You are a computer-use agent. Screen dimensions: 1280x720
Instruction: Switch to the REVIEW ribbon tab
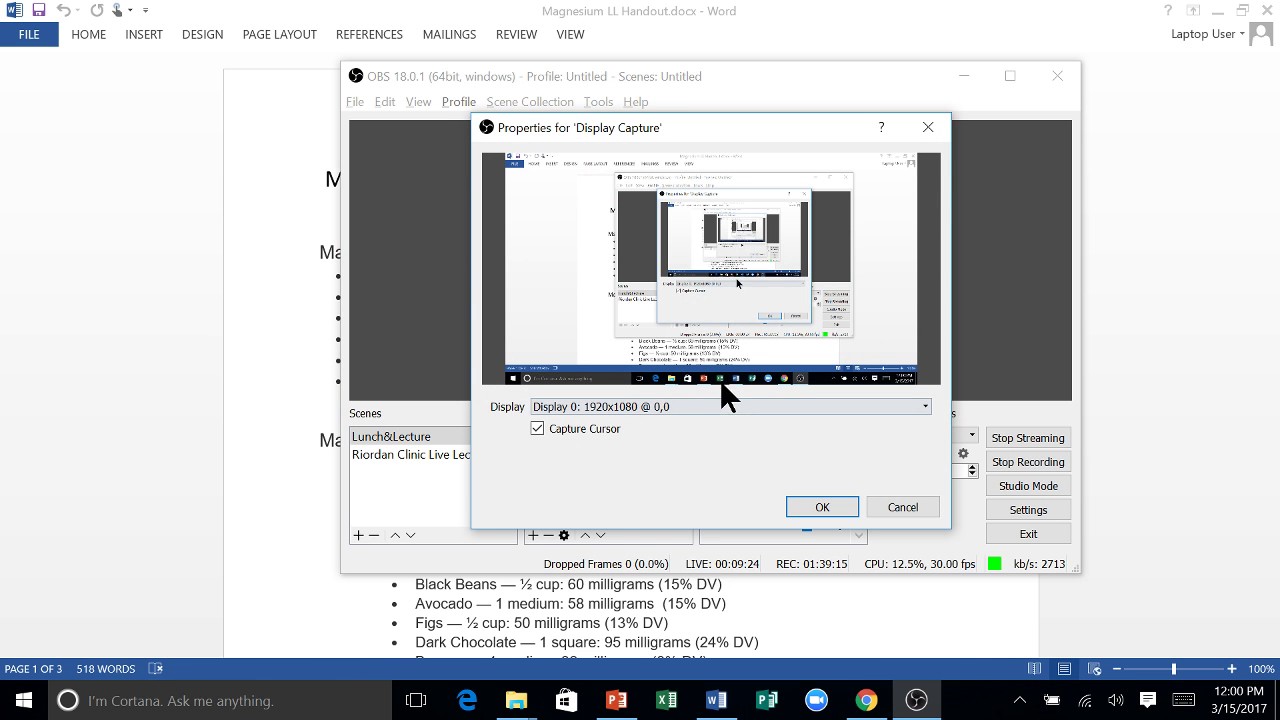(516, 34)
